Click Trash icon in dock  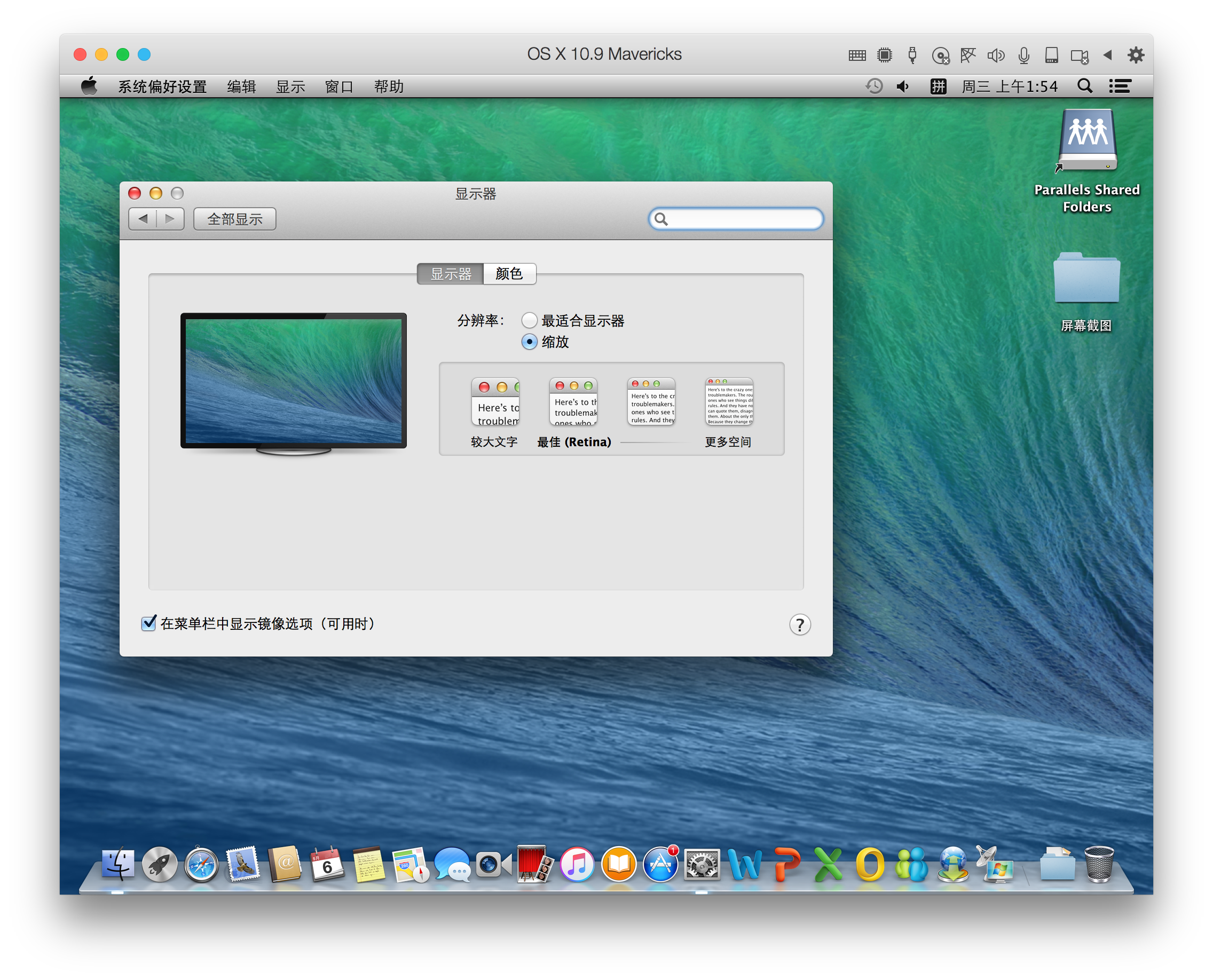(x=1098, y=864)
